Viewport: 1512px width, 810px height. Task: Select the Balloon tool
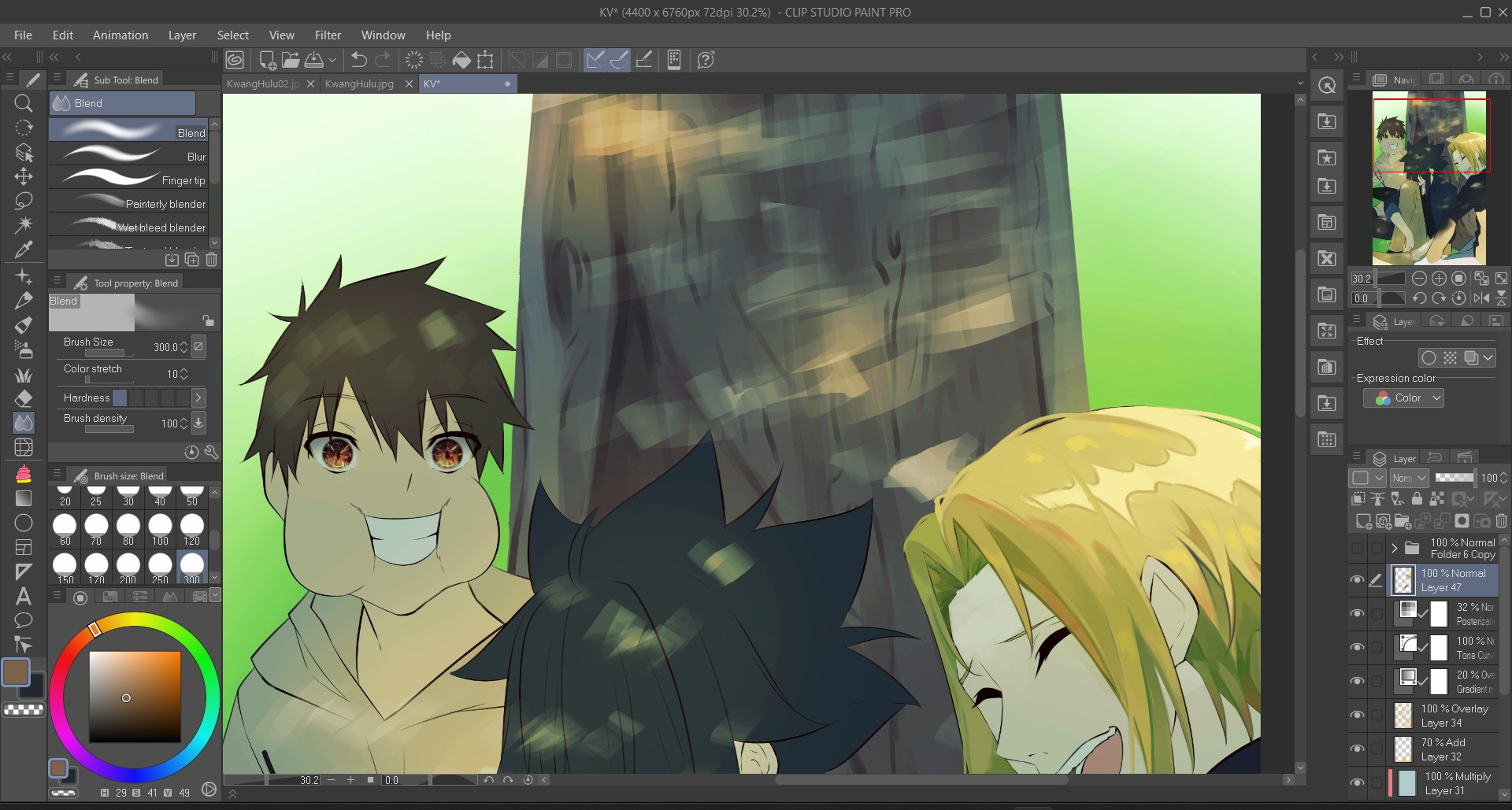click(x=24, y=620)
